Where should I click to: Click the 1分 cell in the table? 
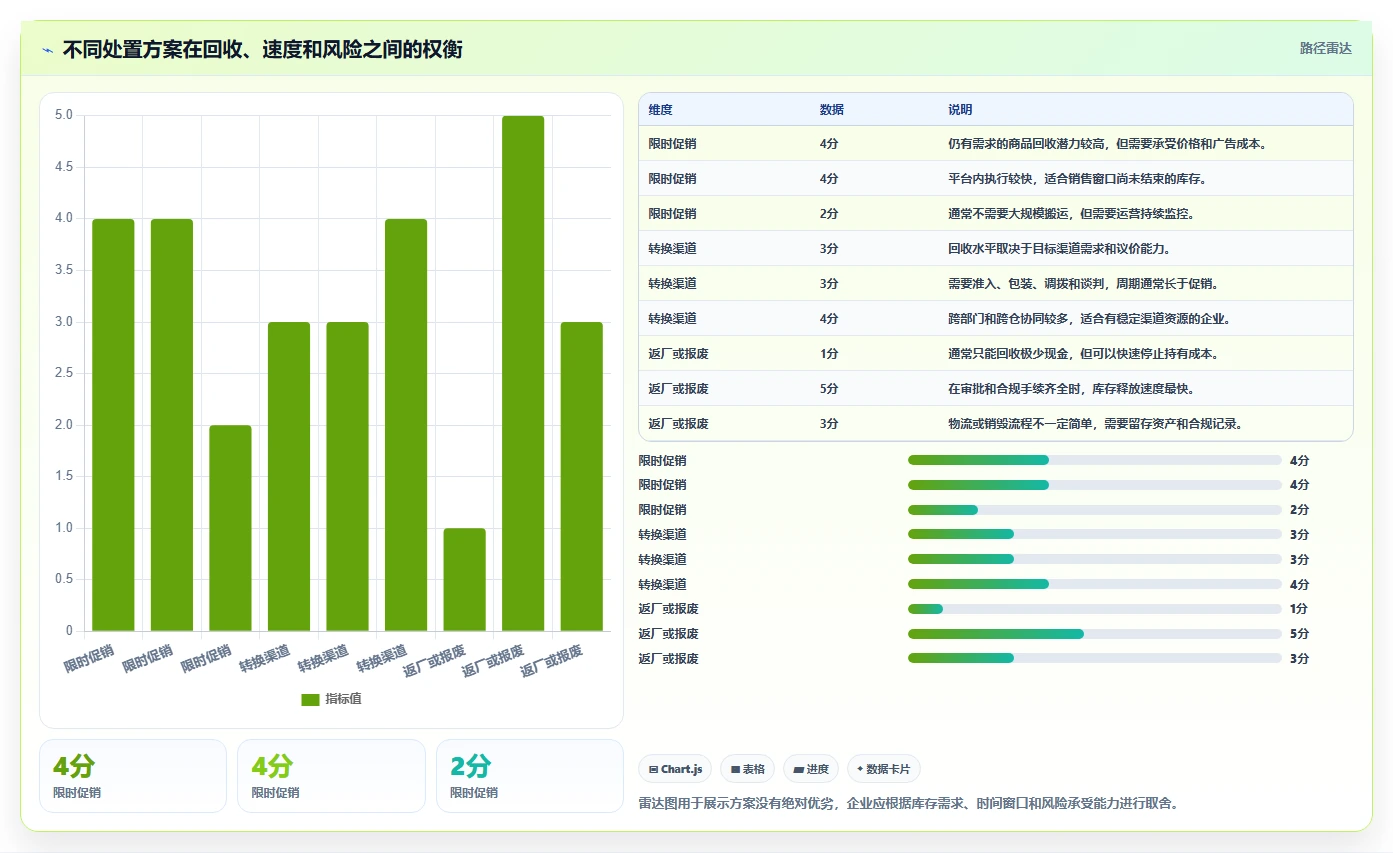click(x=829, y=354)
